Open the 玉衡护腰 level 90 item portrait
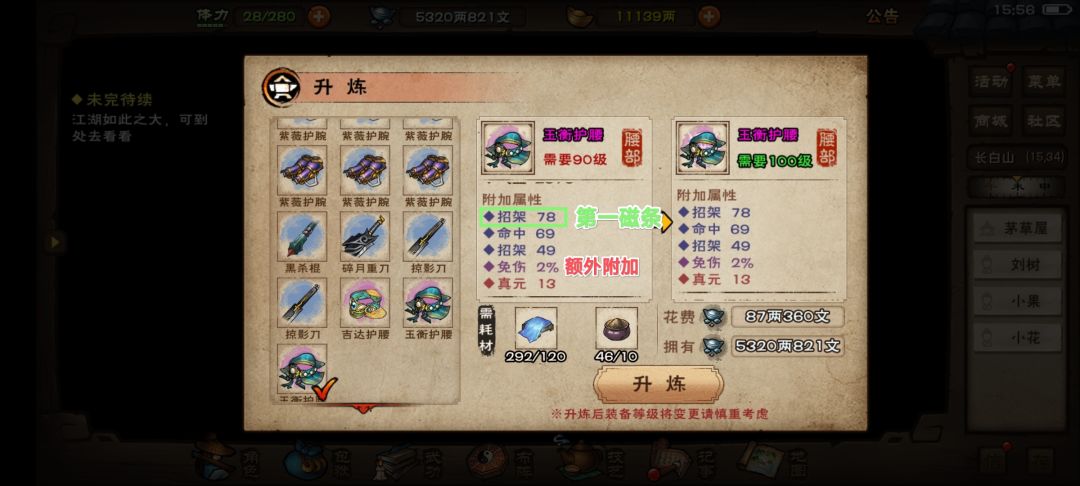 (x=508, y=147)
